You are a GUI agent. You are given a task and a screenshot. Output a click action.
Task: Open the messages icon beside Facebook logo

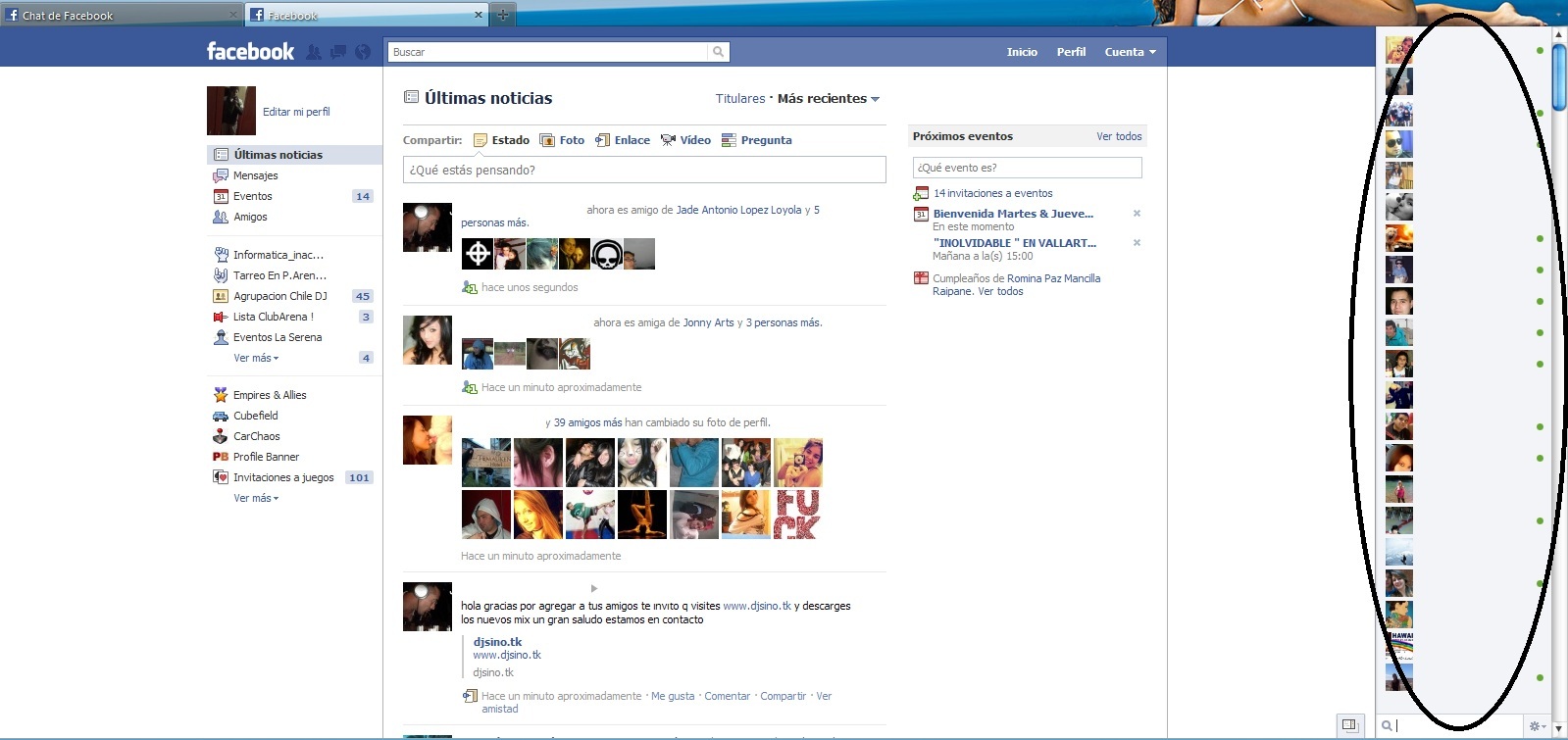coord(338,52)
